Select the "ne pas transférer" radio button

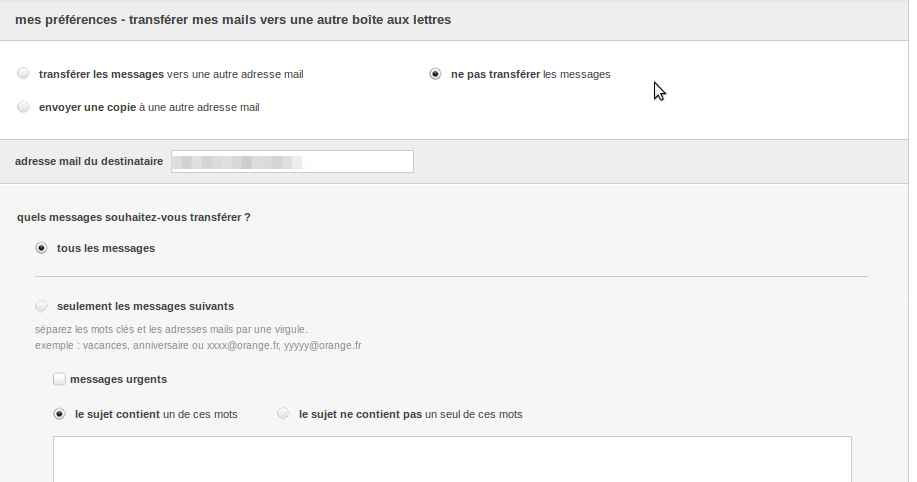click(435, 74)
